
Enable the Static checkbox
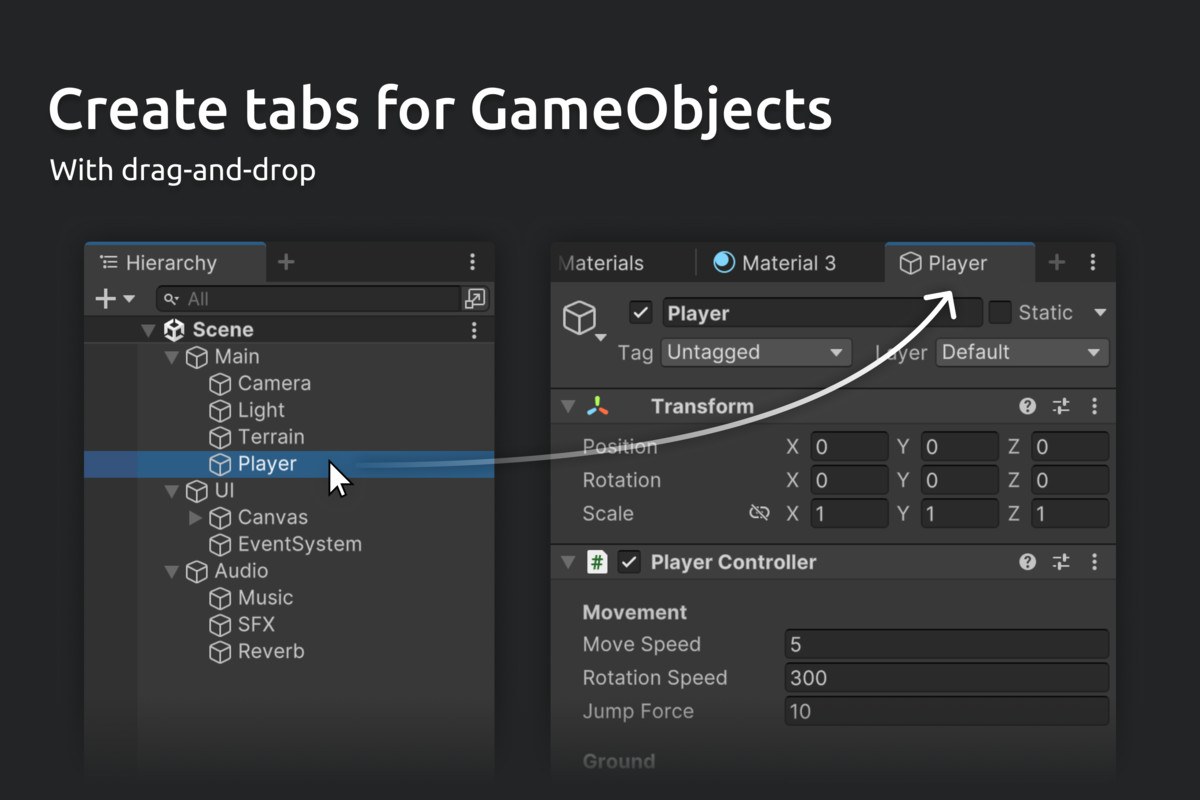(1000, 313)
